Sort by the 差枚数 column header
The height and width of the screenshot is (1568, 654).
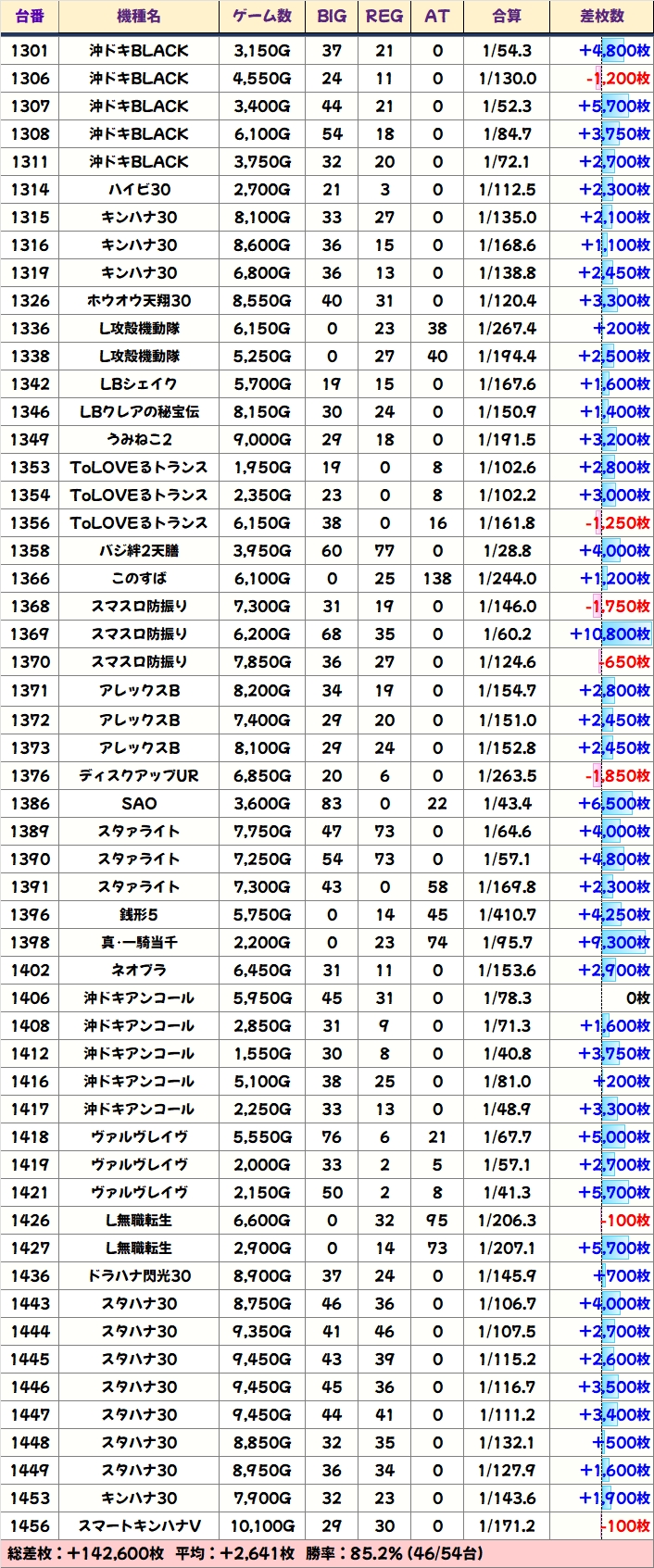tap(602, 17)
